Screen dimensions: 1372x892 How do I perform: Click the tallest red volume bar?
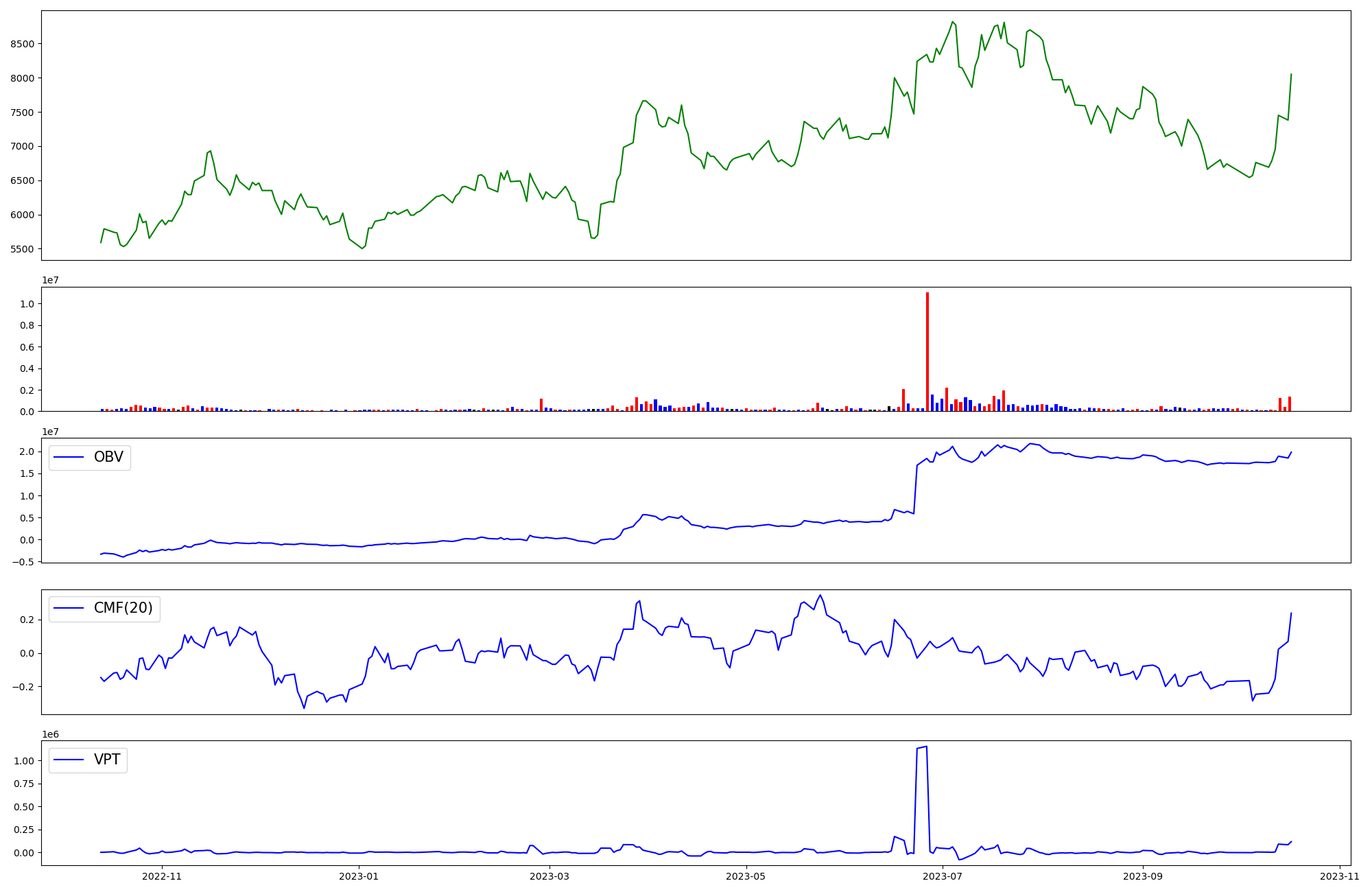coord(927,350)
